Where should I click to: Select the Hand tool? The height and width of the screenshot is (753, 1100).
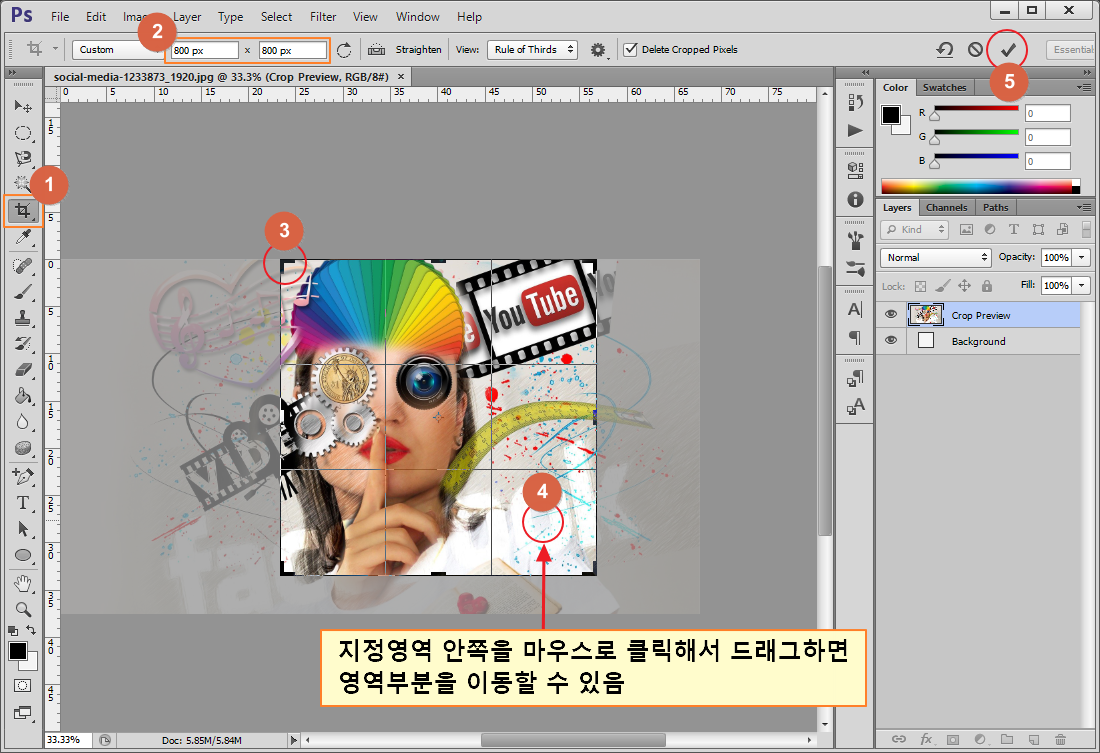[x=23, y=583]
